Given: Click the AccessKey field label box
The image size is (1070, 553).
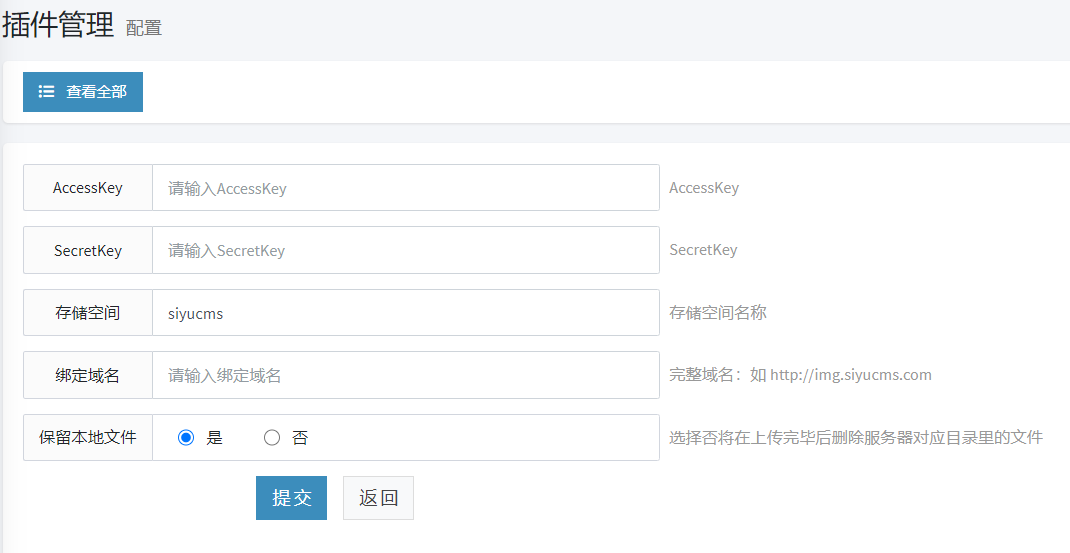Looking at the screenshot, I should point(88,188).
